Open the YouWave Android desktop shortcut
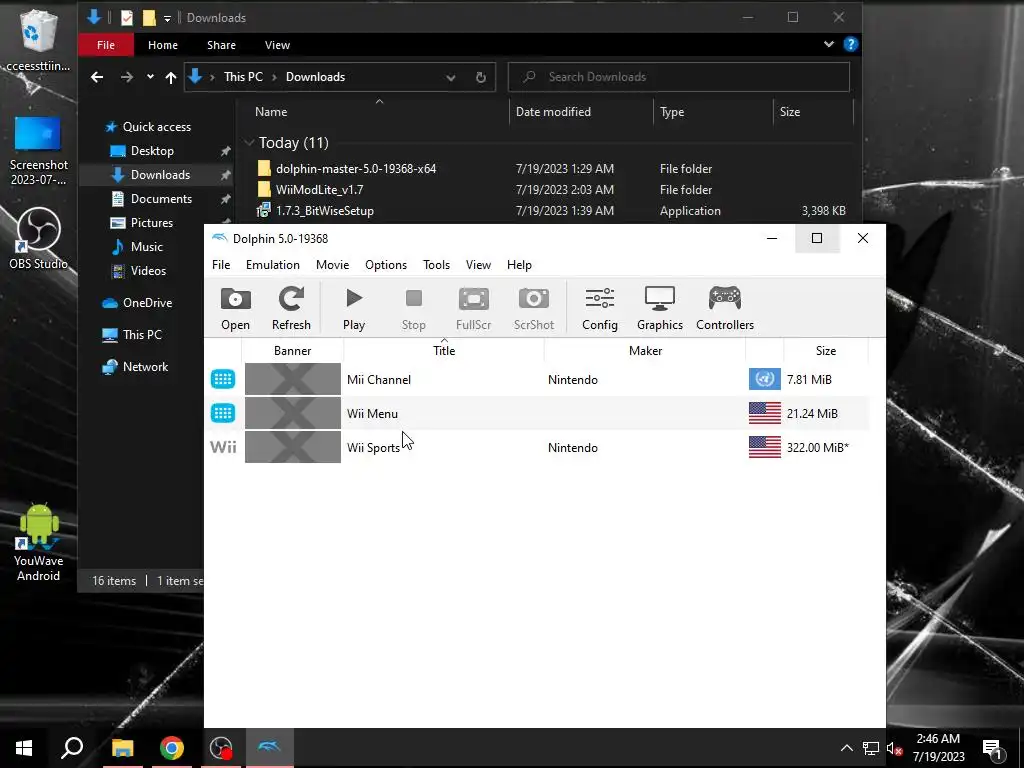Screen dimensions: 1024x768 click(39, 543)
